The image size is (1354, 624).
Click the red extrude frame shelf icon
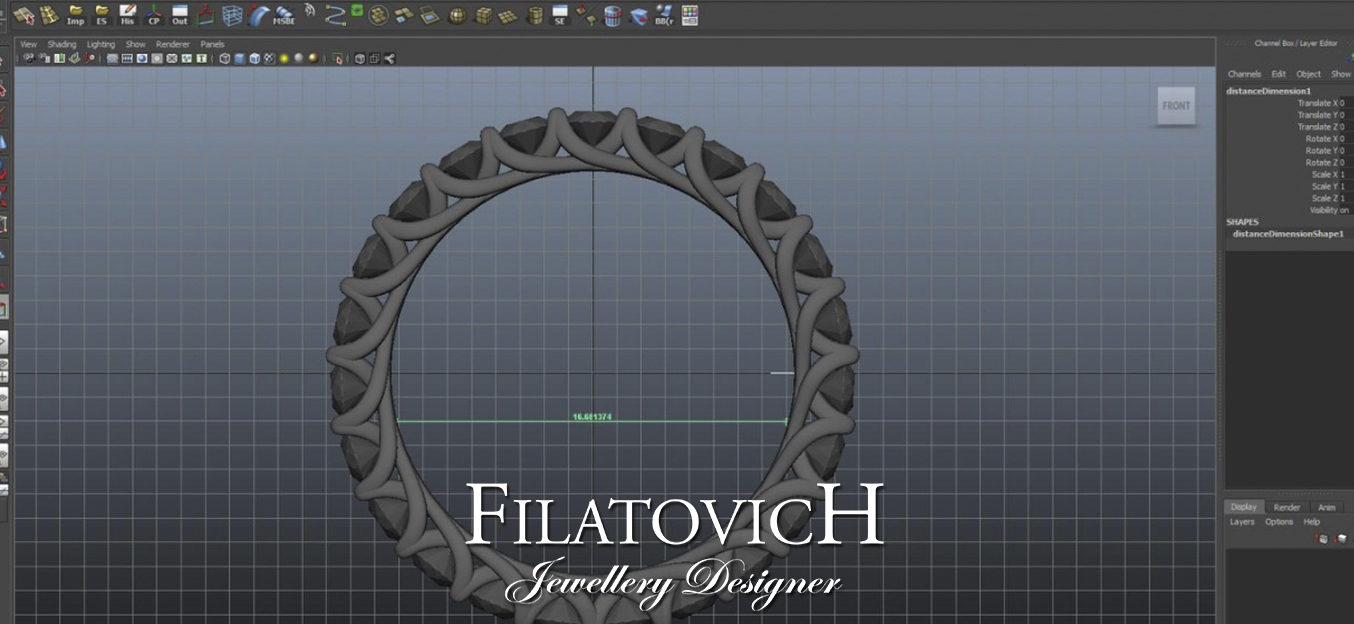tap(206, 15)
